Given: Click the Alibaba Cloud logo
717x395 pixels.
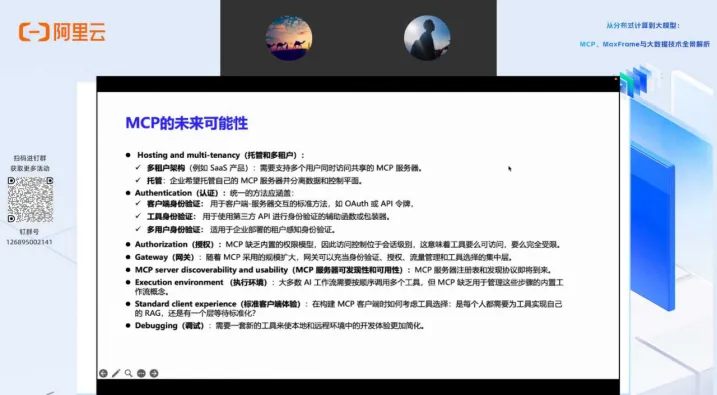Looking at the screenshot, I should (62, 32).
